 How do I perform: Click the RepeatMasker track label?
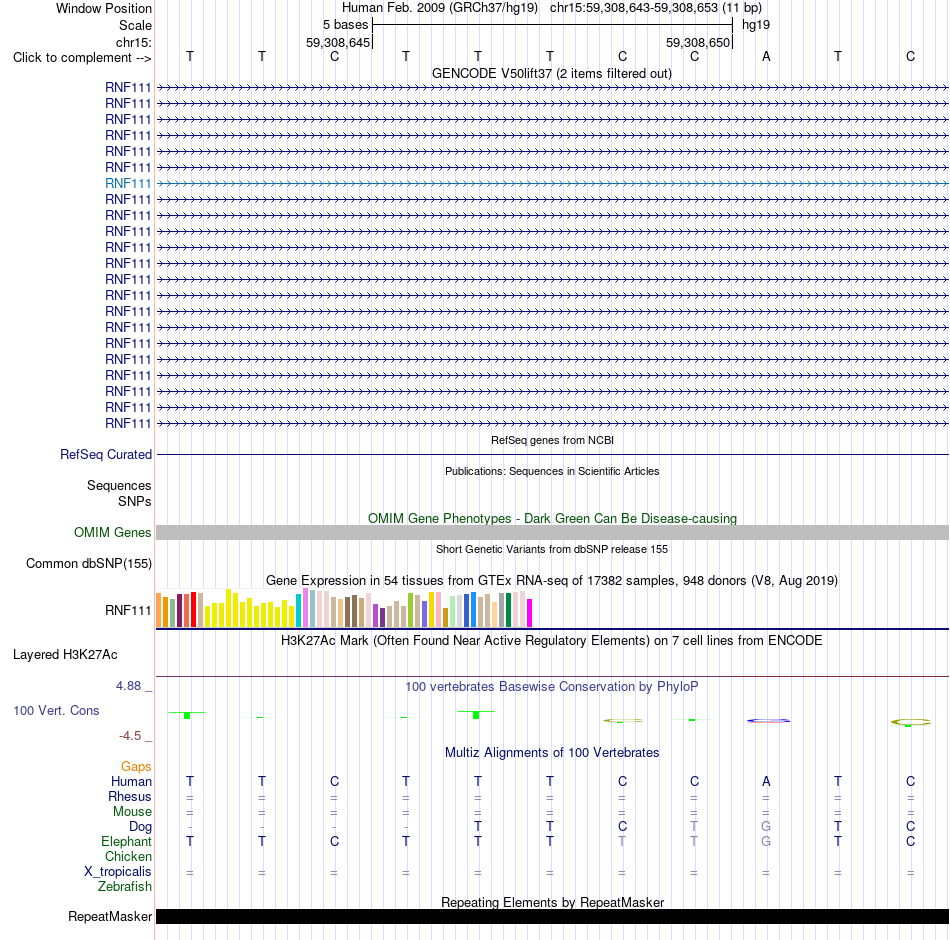point(110,916)
